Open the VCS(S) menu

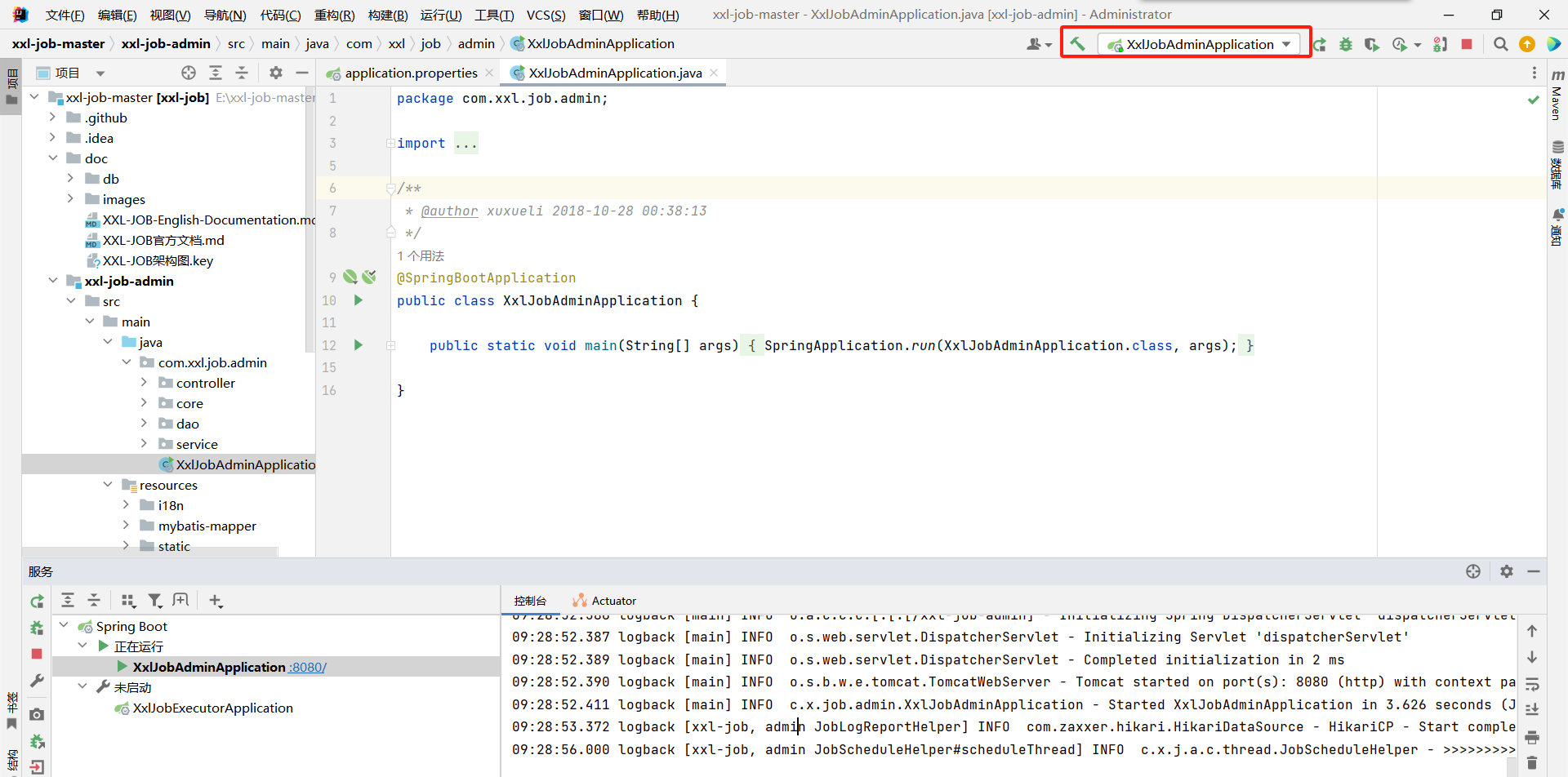[x=546, y=15]
